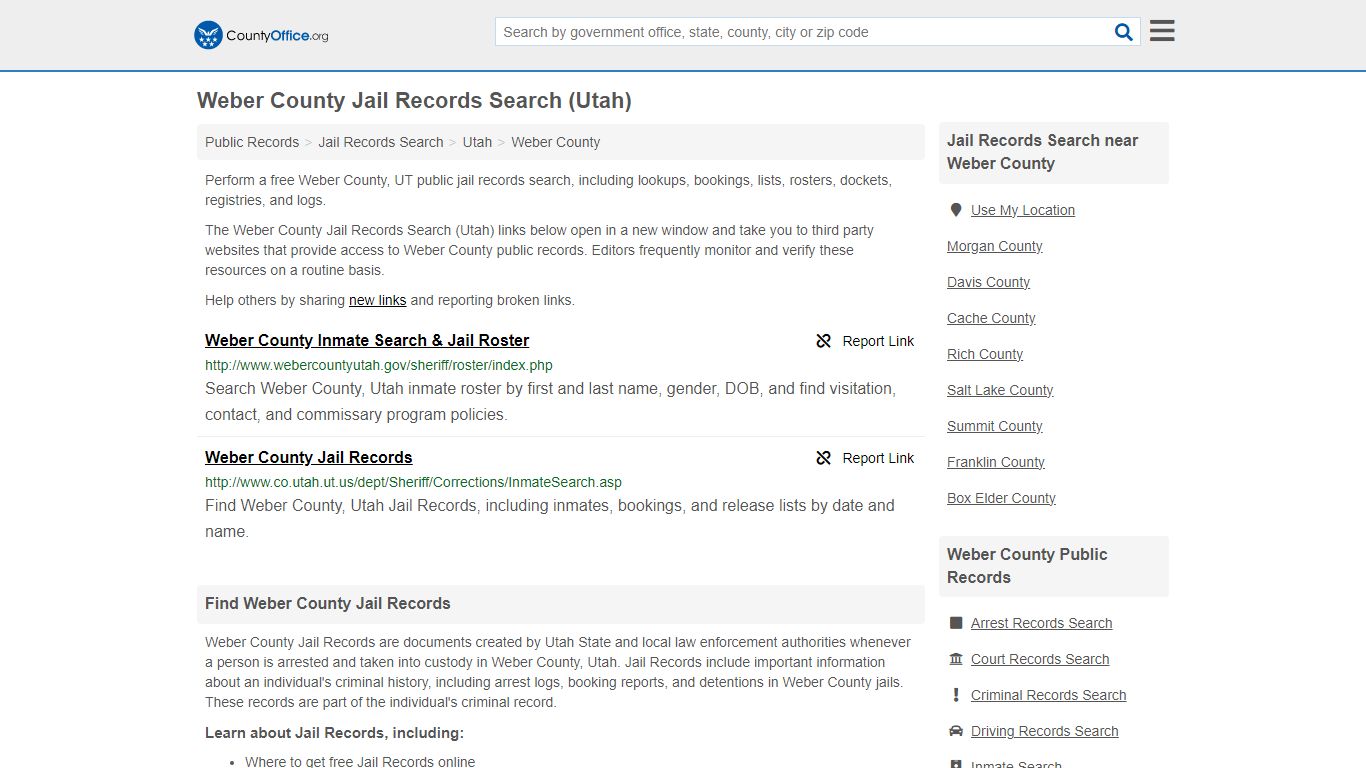Open Box Elder County jail records
The image size is (1366, 768).
tap(1001, 498)
